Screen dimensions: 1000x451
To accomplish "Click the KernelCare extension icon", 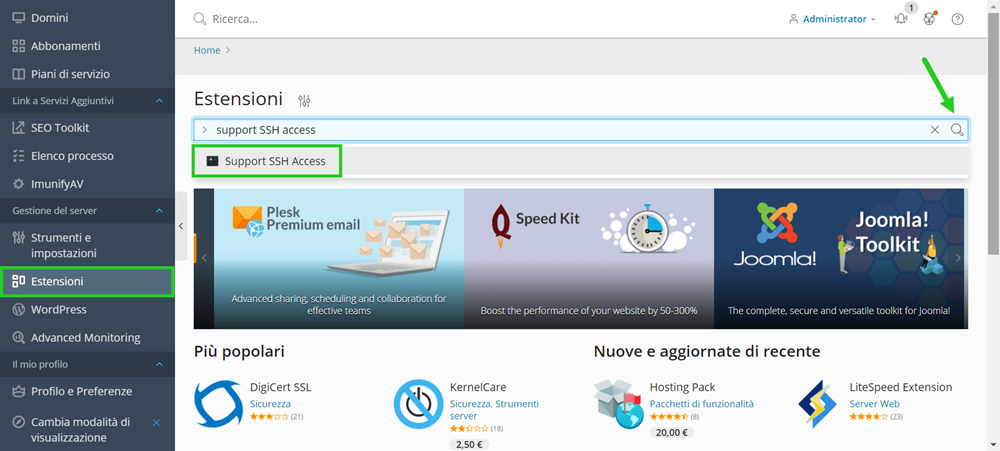I will coord(418,404).
